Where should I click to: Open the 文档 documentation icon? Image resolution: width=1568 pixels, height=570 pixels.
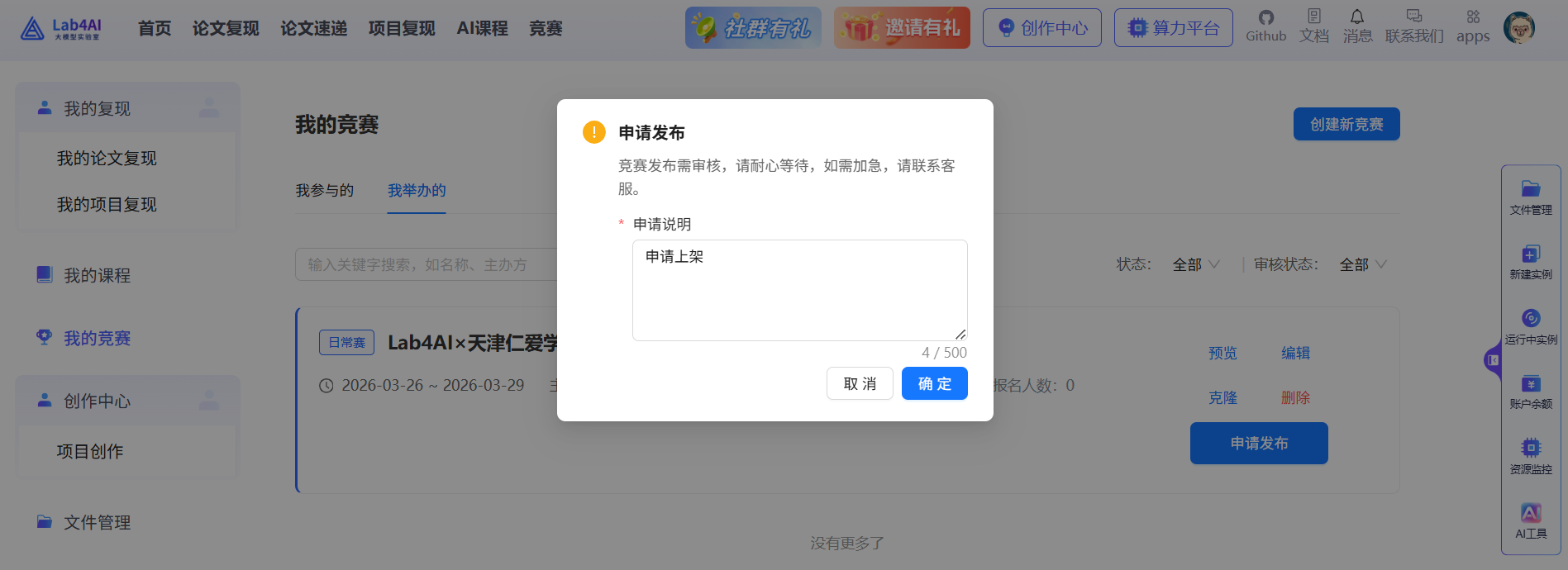point(1314,17)
